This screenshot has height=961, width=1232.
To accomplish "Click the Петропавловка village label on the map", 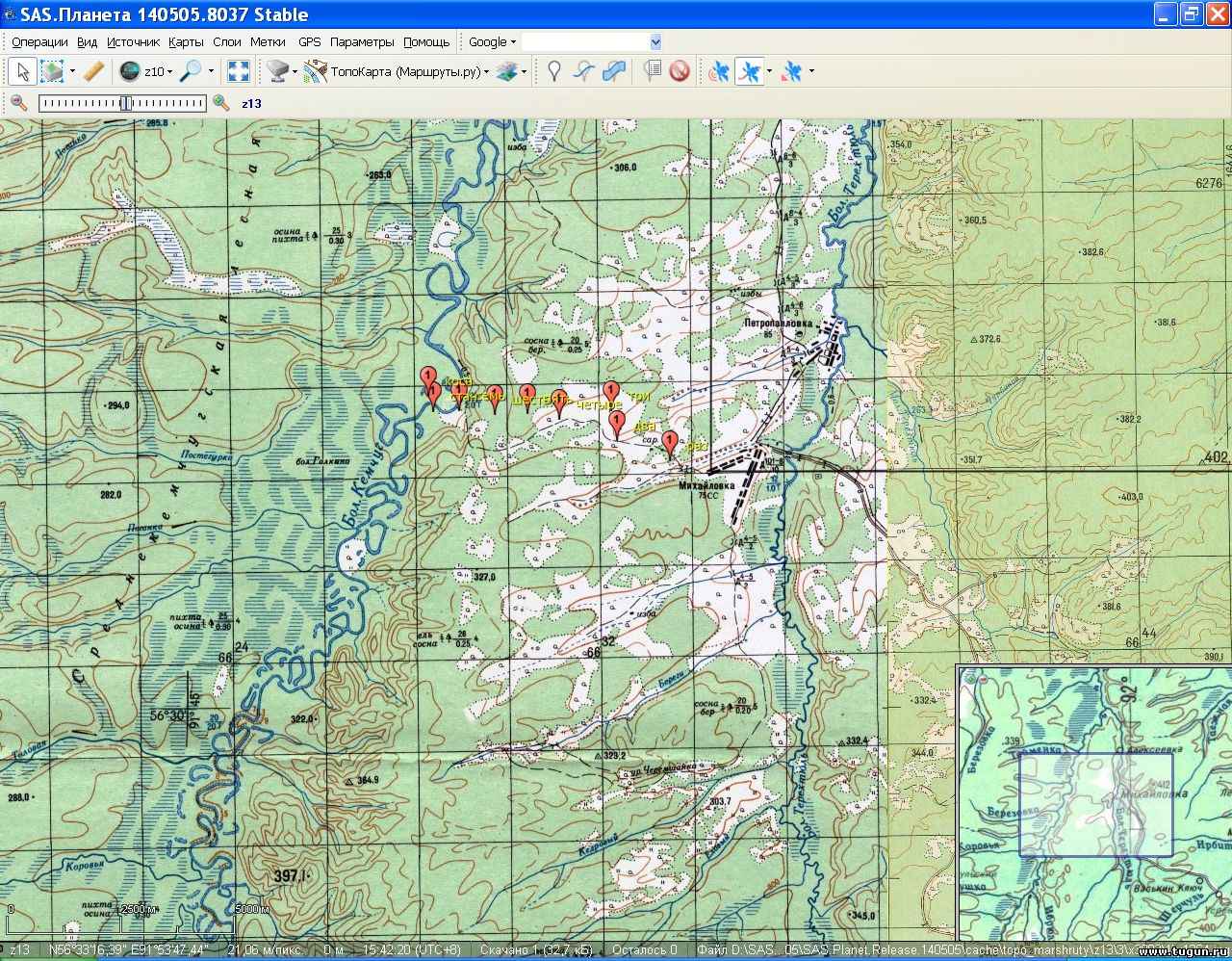I will pos(778,325).
